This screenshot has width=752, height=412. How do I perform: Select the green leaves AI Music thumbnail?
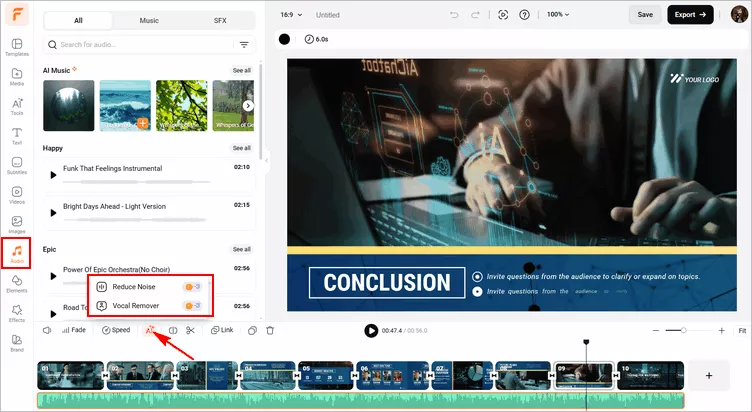(182, 106)
